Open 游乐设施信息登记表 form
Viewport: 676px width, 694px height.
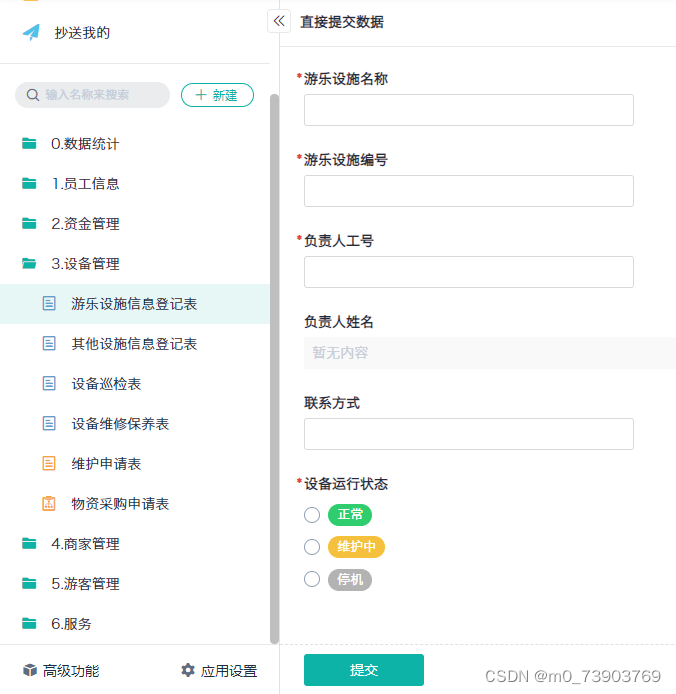tap(135, 304)
